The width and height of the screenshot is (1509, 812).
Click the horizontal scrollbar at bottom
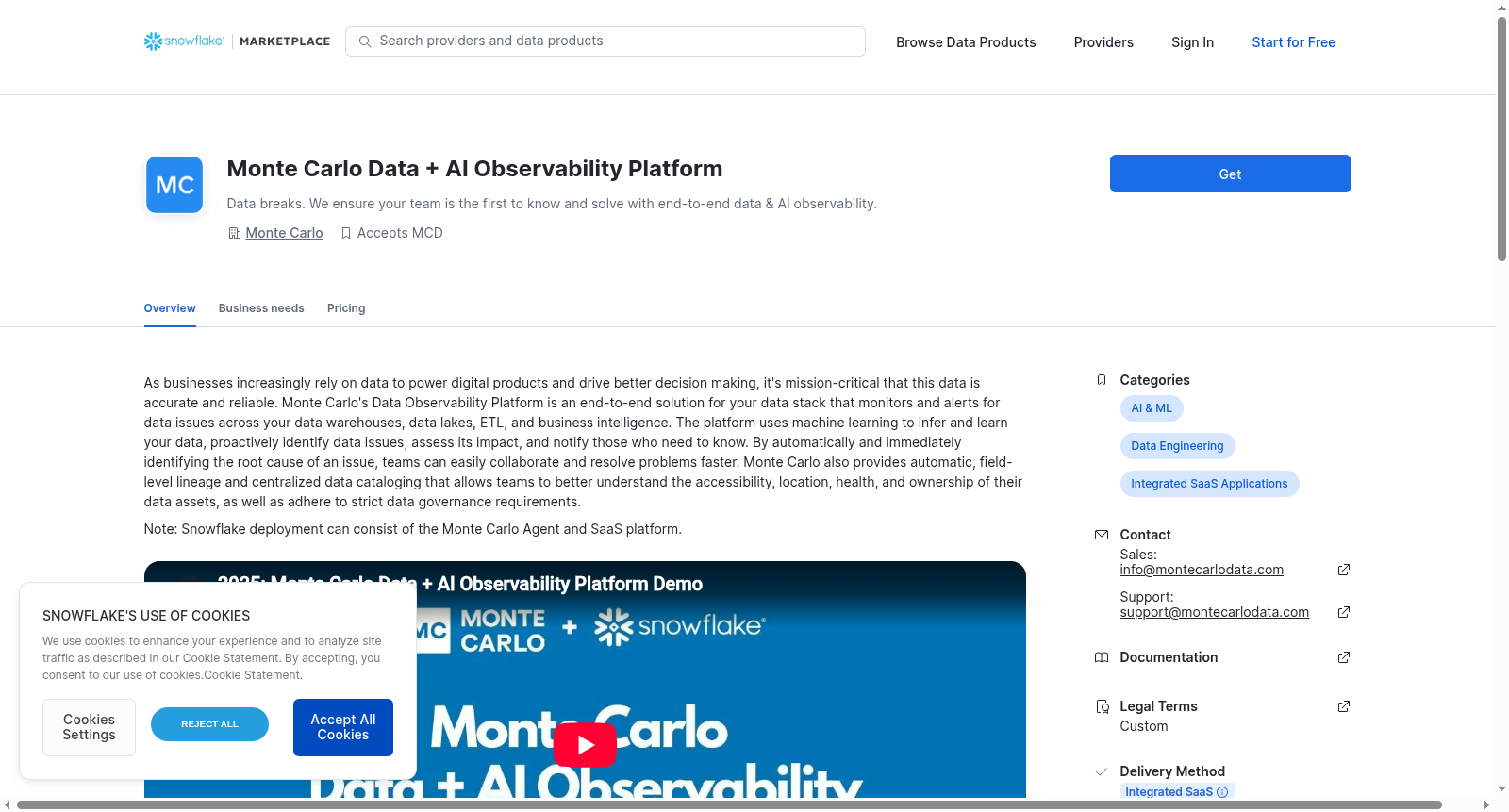click(729, 804)
